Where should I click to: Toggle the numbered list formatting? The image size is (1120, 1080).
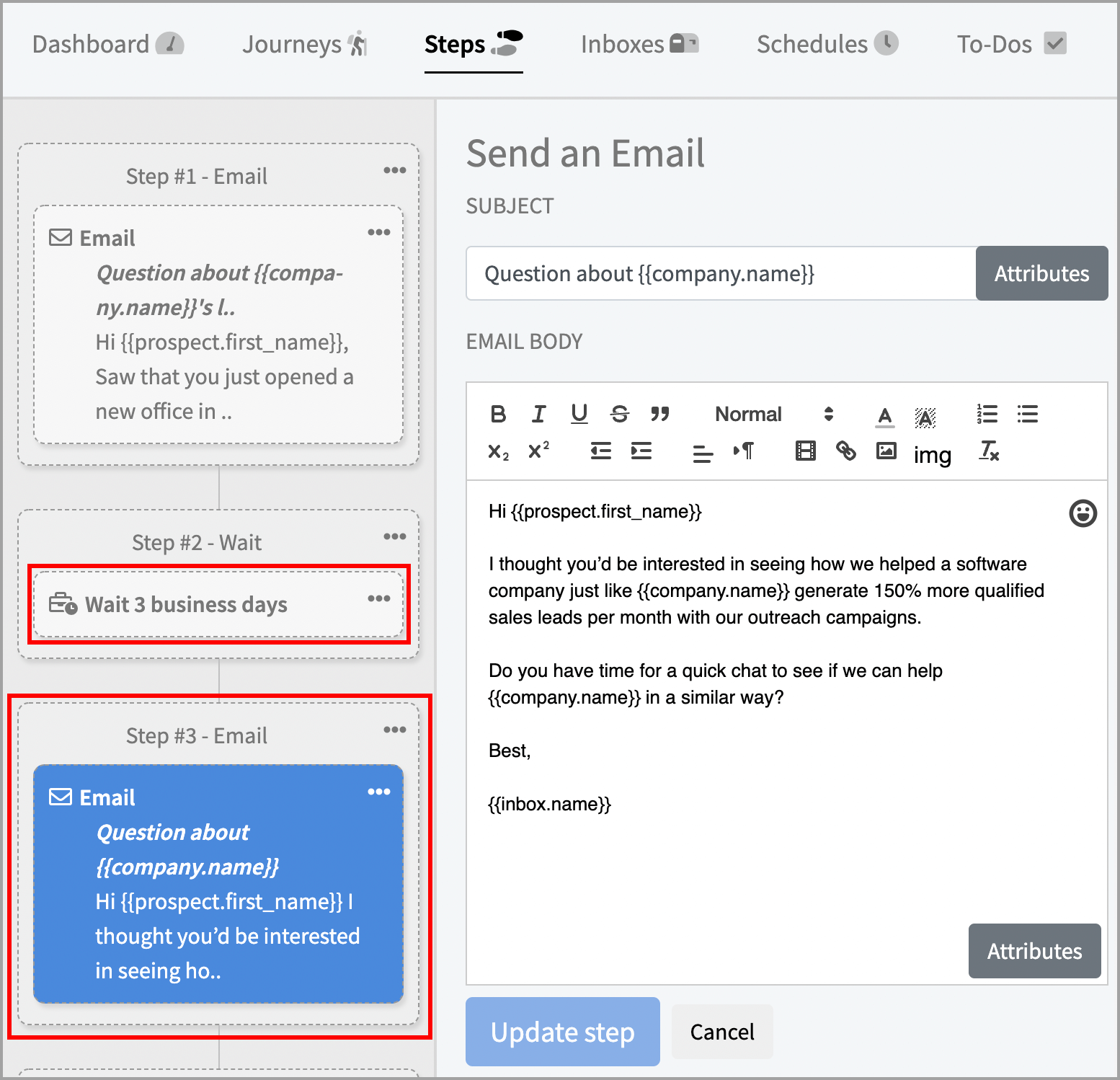[x=987, y=414]
